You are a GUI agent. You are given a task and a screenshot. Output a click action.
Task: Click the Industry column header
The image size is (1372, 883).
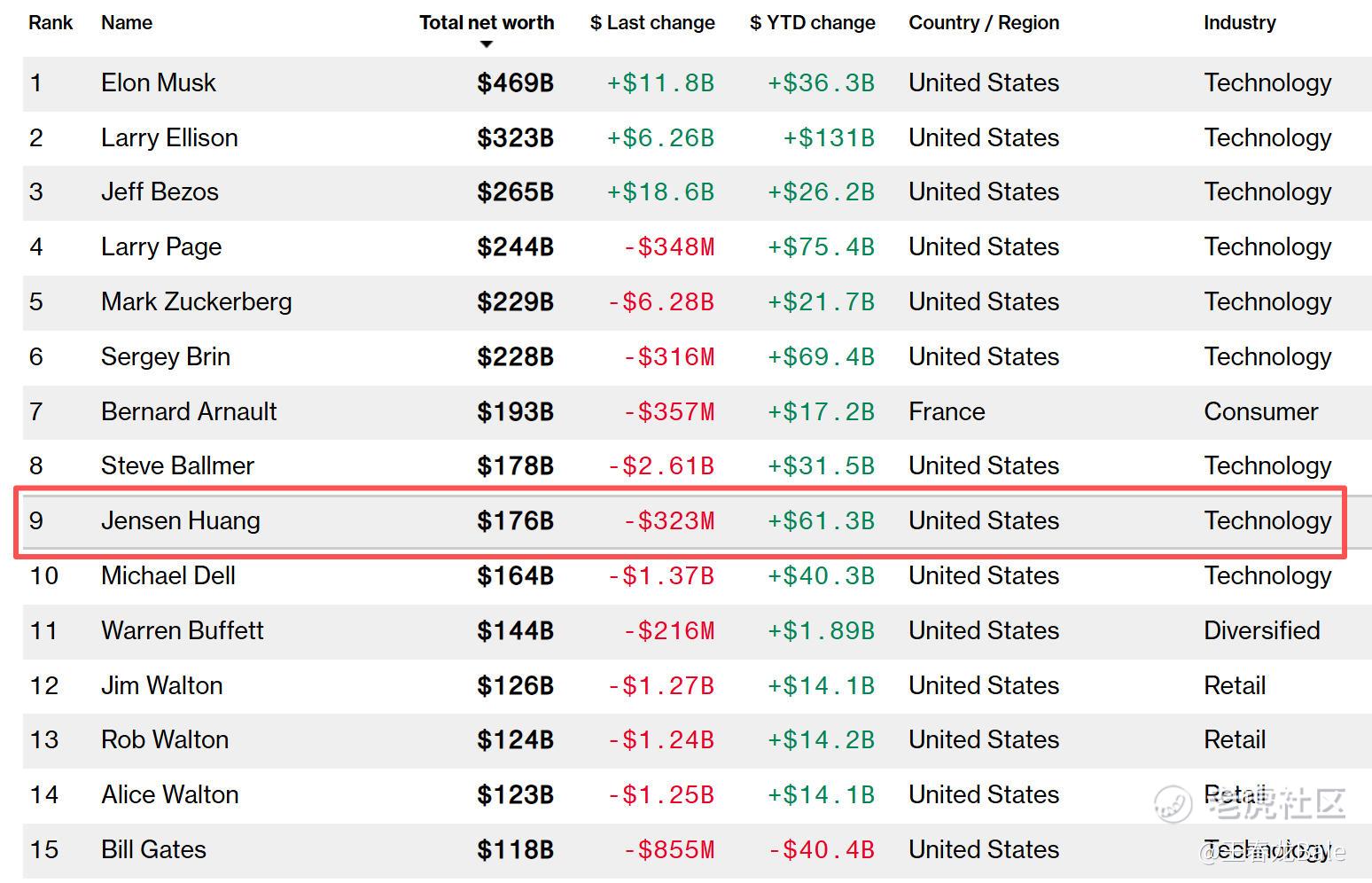[x=1239, y=23]
